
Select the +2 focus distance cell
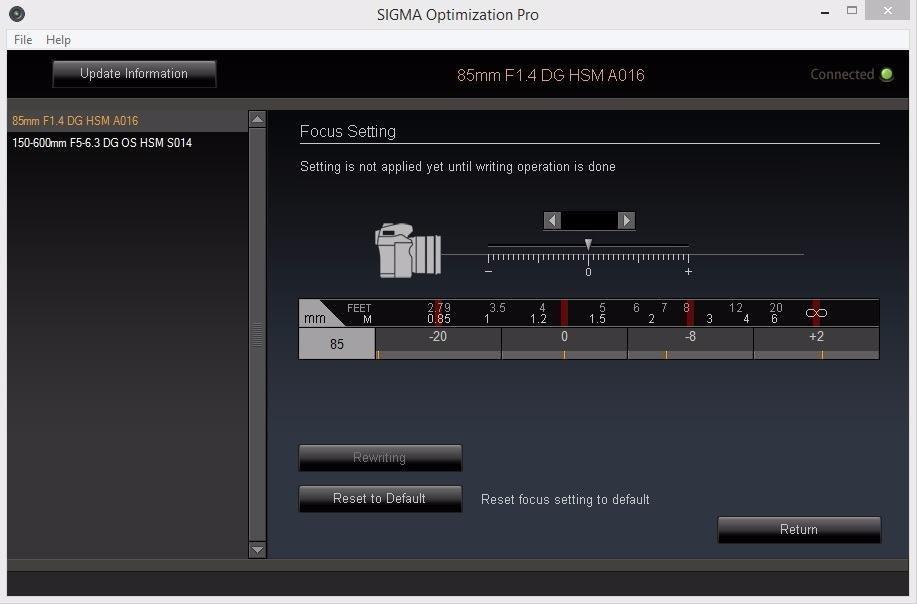[x=816, y=343]
